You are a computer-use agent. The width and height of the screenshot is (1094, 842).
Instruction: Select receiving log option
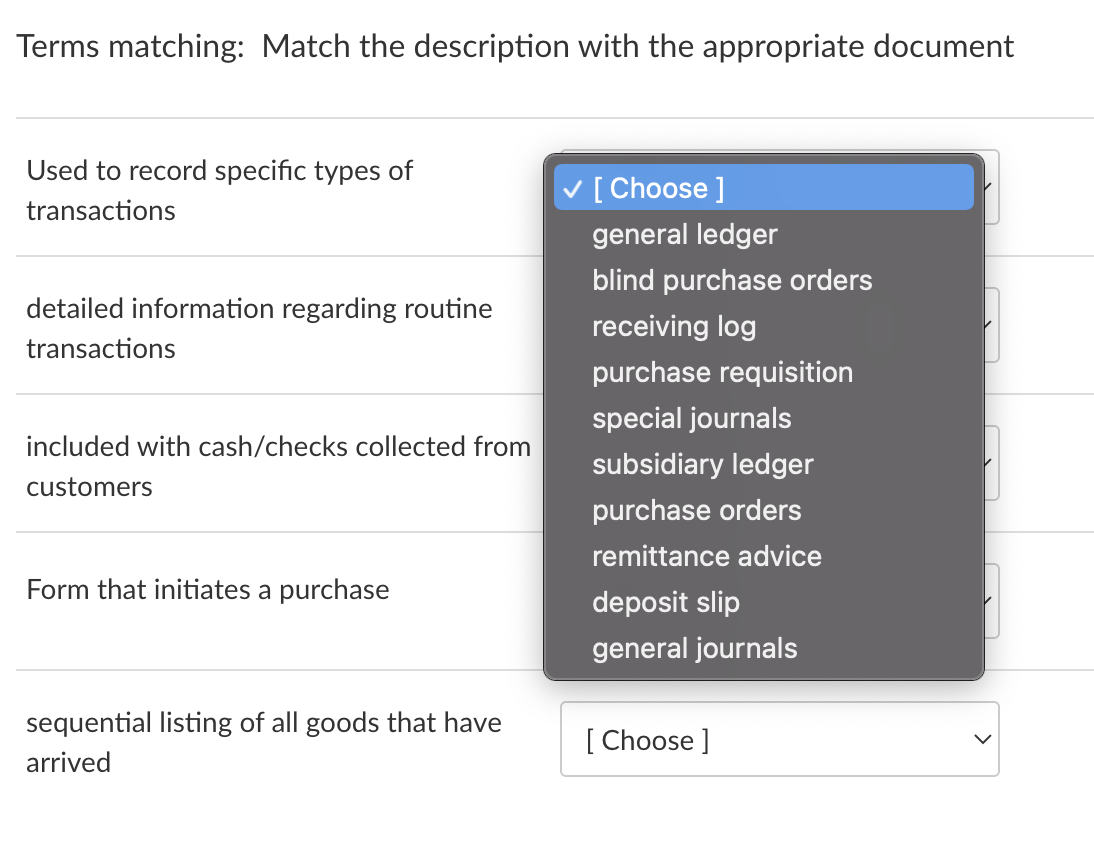763,326
